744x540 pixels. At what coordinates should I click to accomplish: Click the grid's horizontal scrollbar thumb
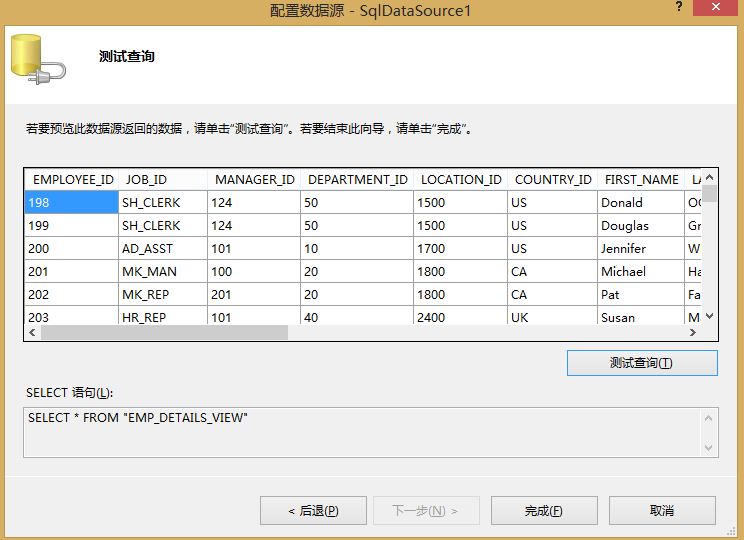pyautogui.click(x=164, y=332)
